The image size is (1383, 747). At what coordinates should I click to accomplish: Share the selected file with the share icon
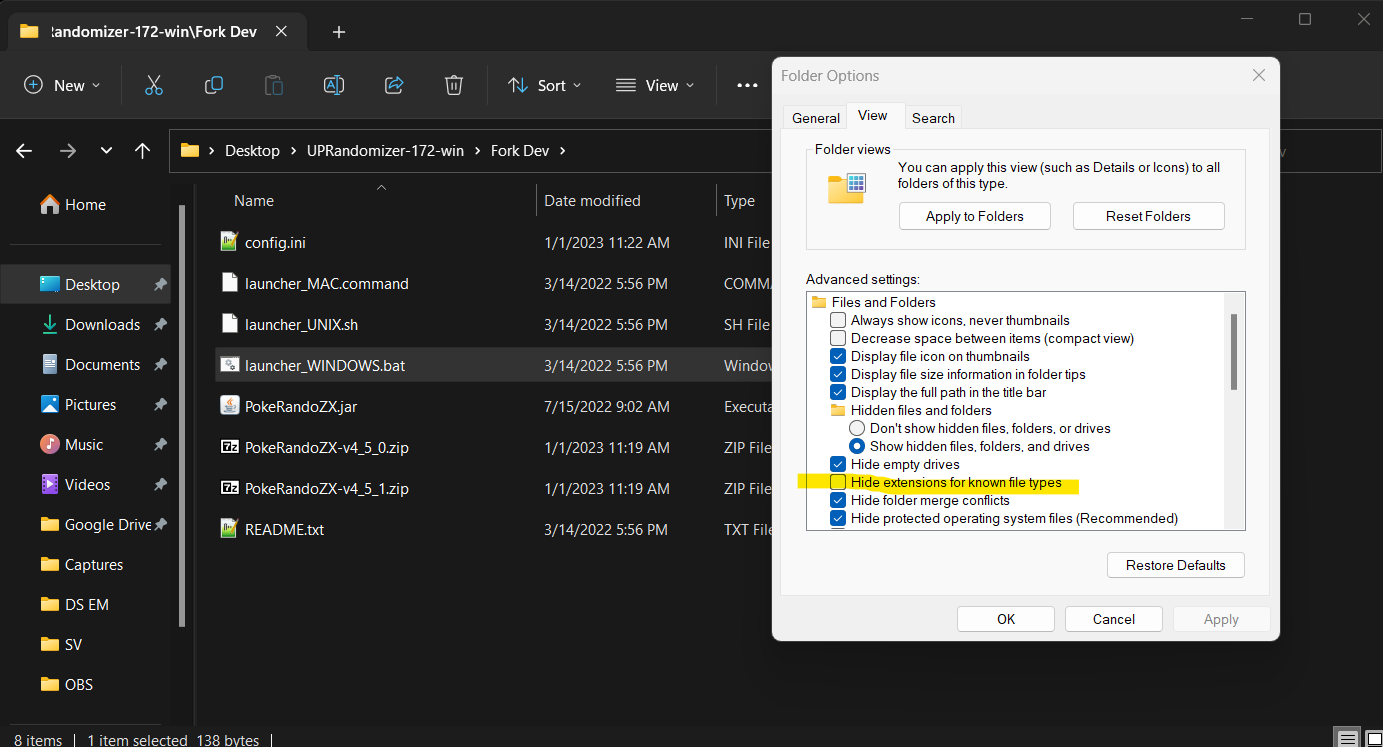393,85
